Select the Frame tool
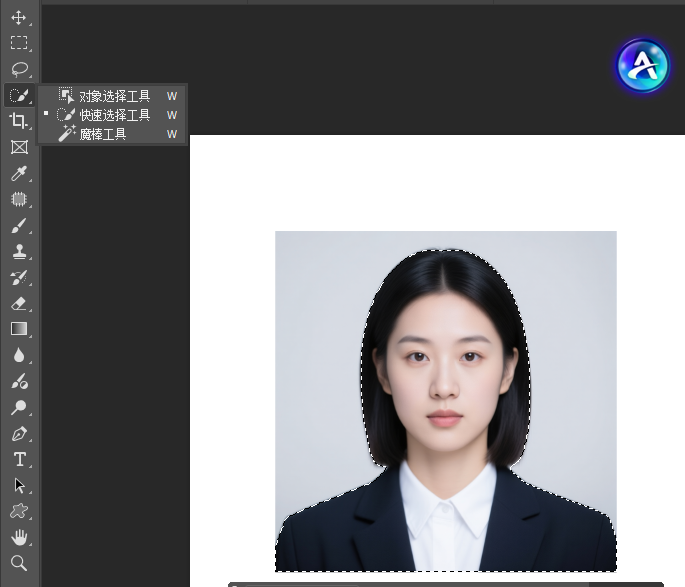The width and height of the screenshot is (685, 587). pyautogui.click(x=19, y=147)
